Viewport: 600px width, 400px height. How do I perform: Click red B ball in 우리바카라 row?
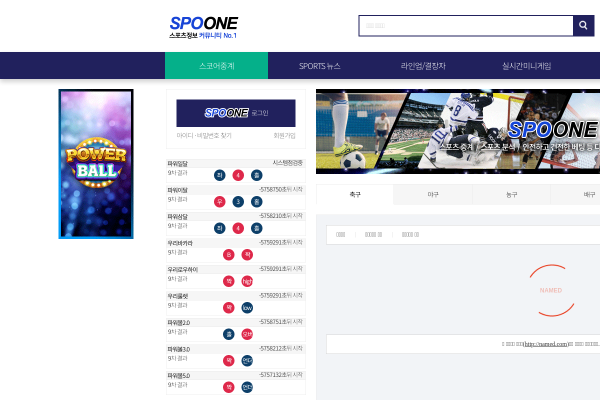click(x=229, y=255)
